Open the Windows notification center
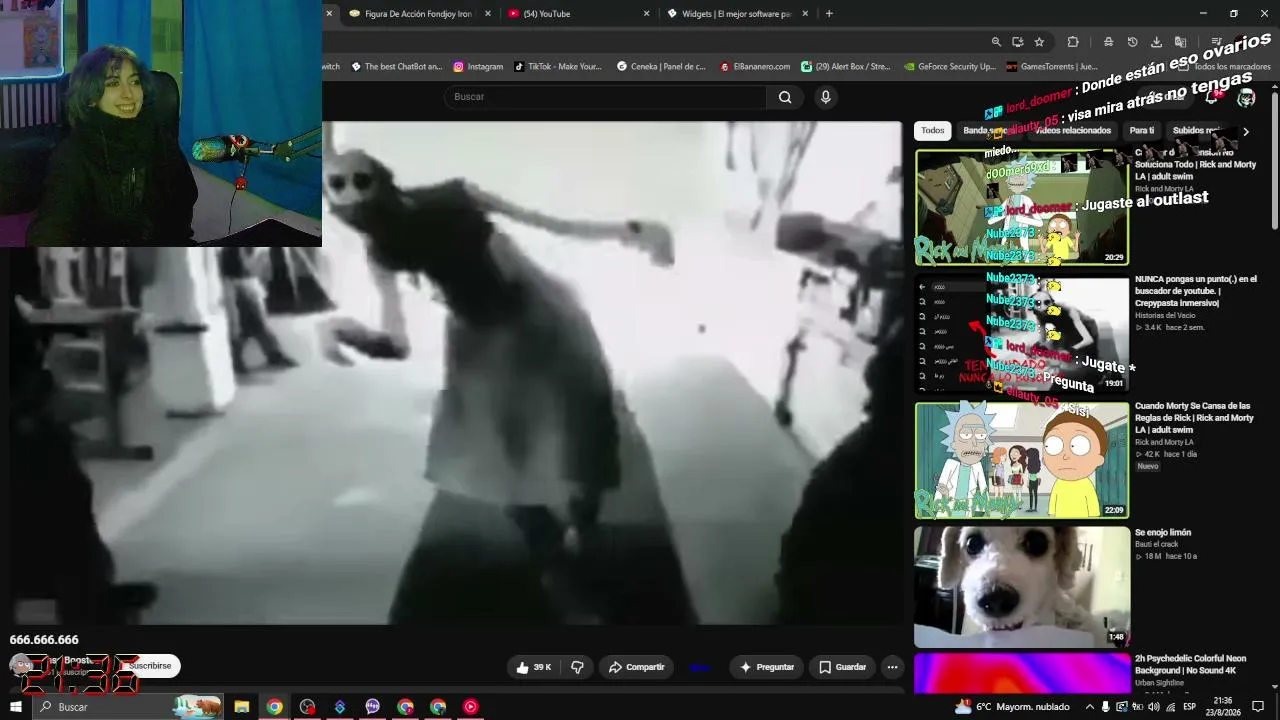Viewport: 1280px width, 720px height. (x=1258, y=707)
